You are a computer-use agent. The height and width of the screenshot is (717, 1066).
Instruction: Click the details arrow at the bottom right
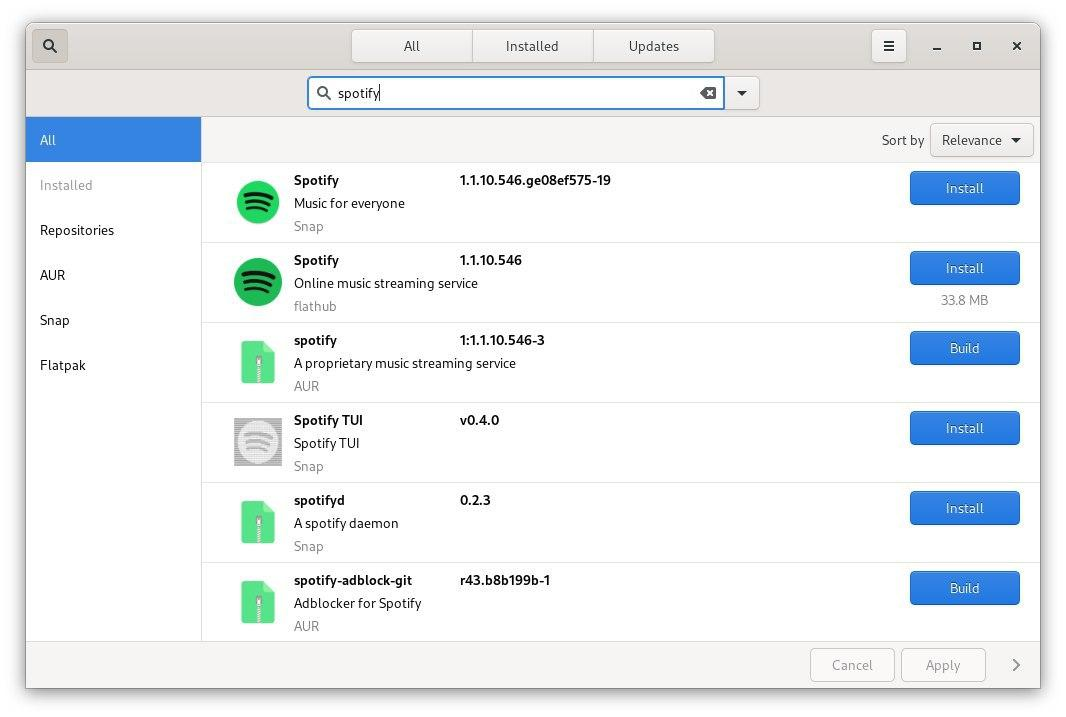(x=1016, y=665)
